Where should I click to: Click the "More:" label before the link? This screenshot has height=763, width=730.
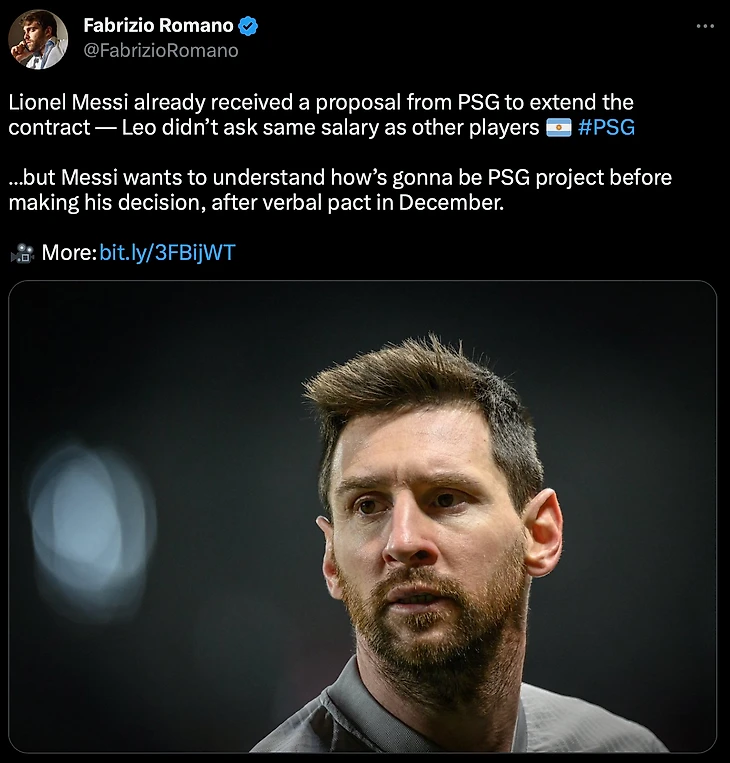pos(68,253)
